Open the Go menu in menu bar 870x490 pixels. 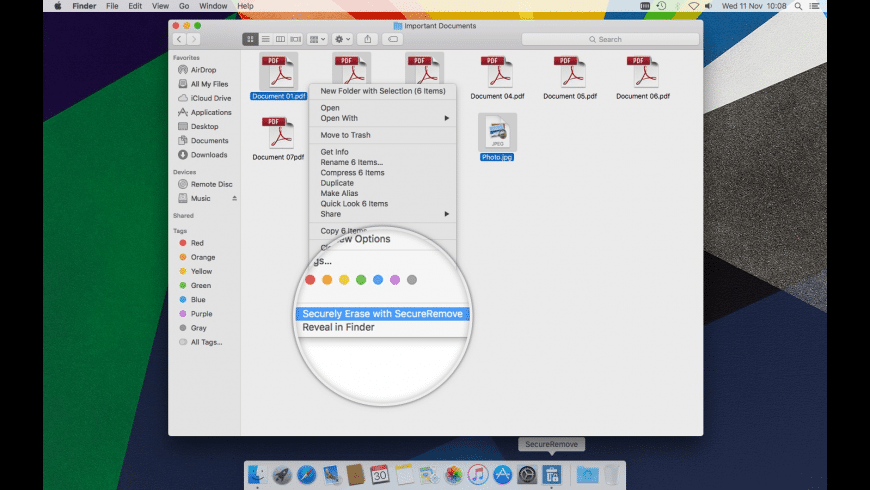click(x=184, y=6)
